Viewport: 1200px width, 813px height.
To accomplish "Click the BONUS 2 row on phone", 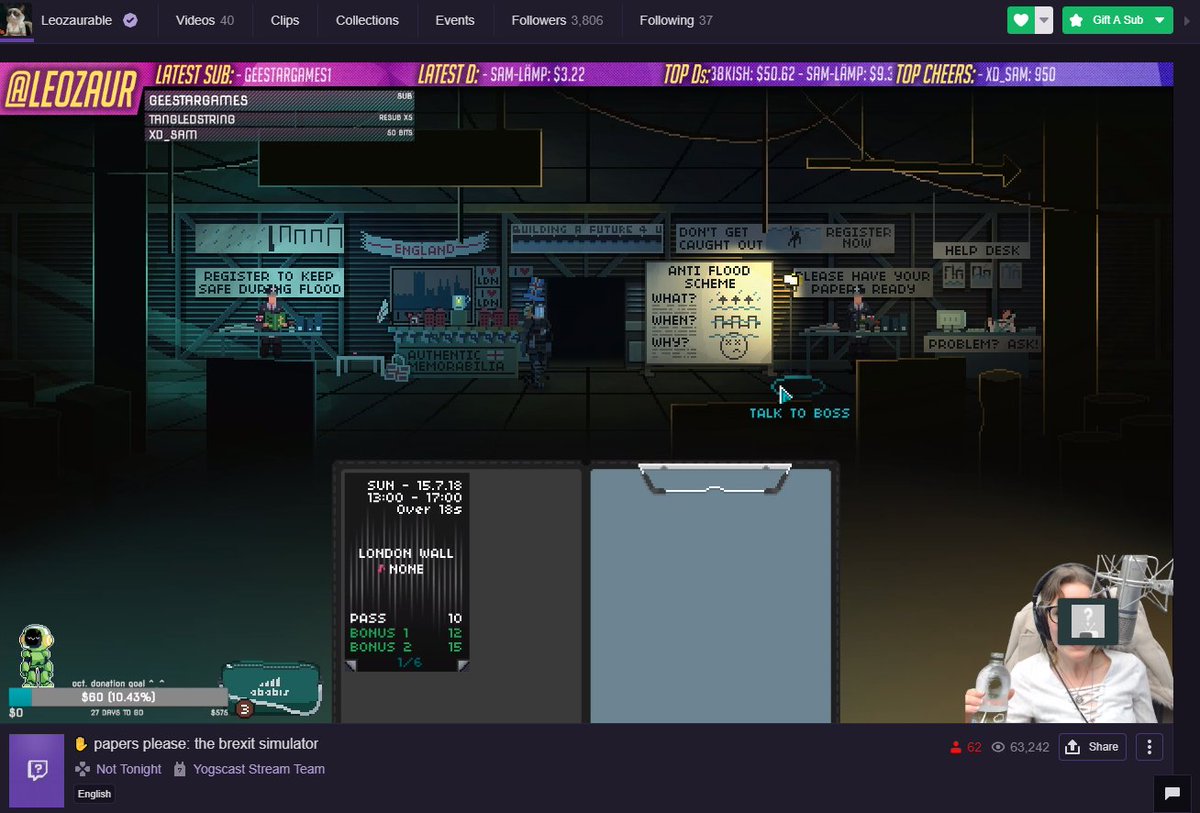I will click(x=405, y=647).
